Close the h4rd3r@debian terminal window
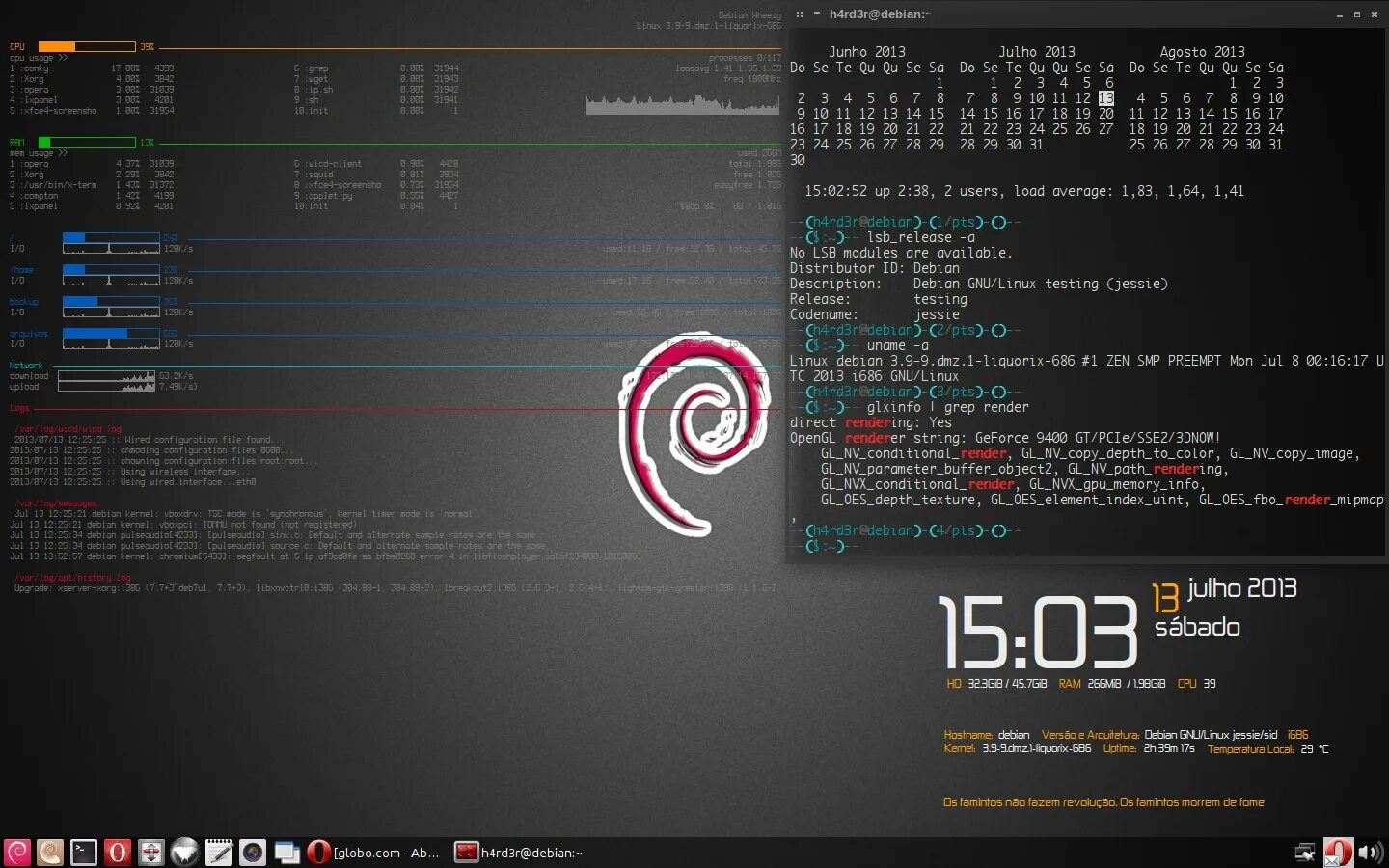This screenshot has width=1389, height=868. [x=1375, y=14]
